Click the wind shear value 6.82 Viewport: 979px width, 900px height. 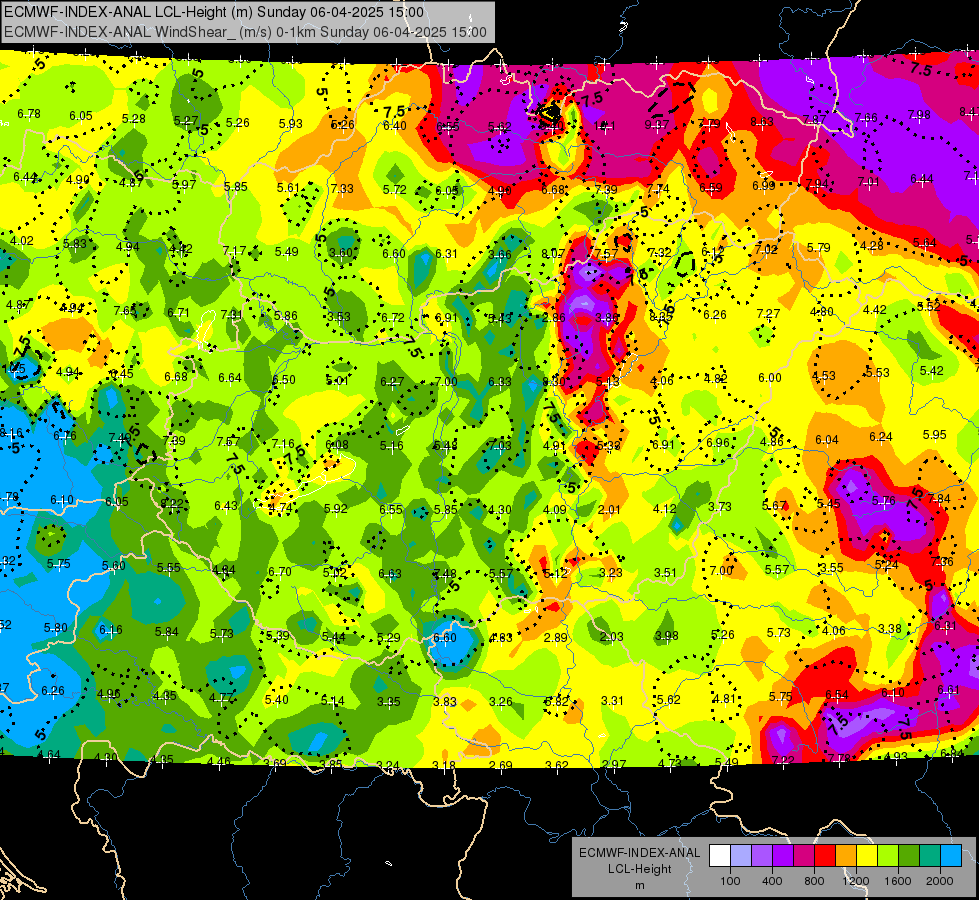(556, 702)
